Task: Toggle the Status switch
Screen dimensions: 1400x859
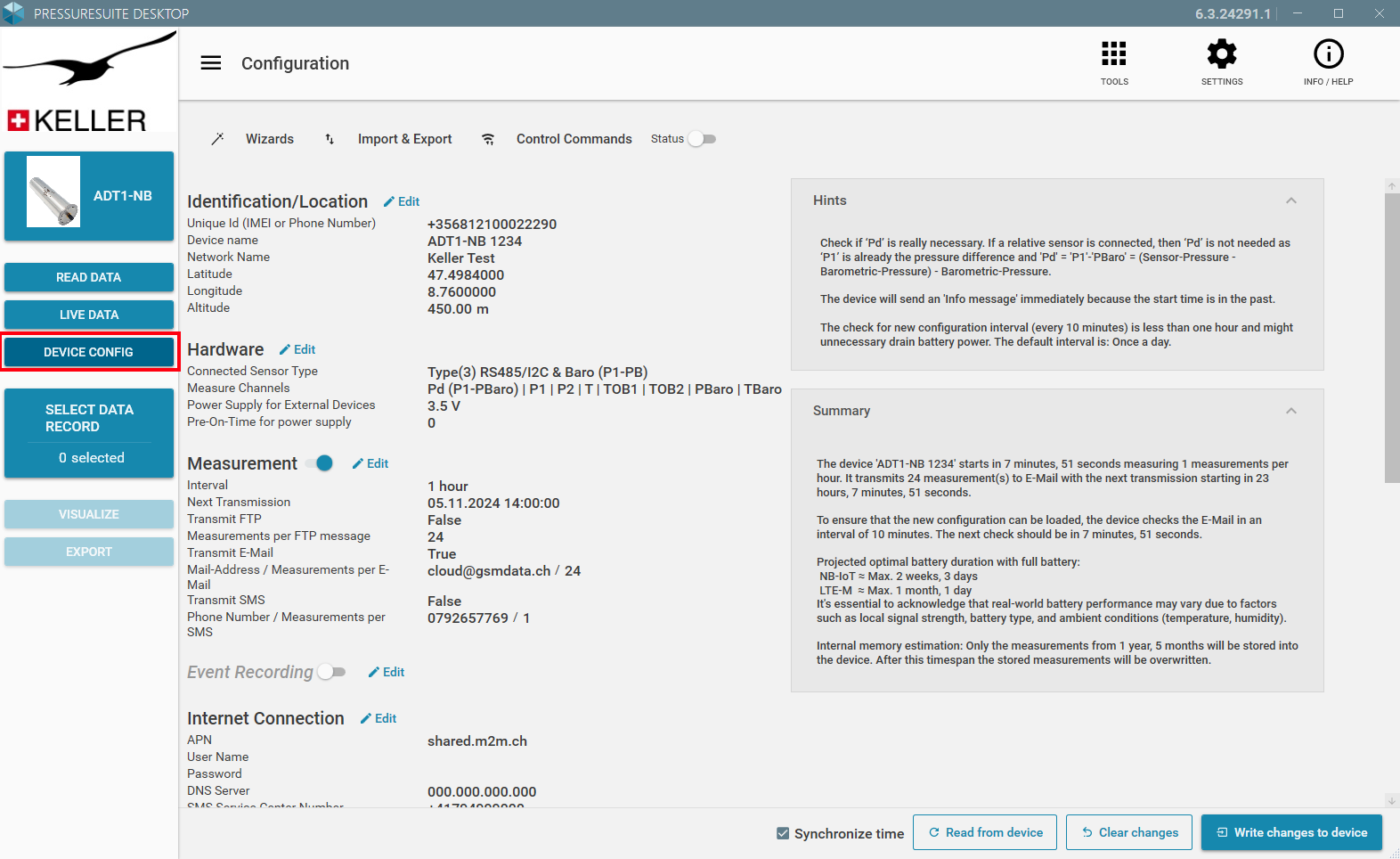Action: (x=702, y=139)
